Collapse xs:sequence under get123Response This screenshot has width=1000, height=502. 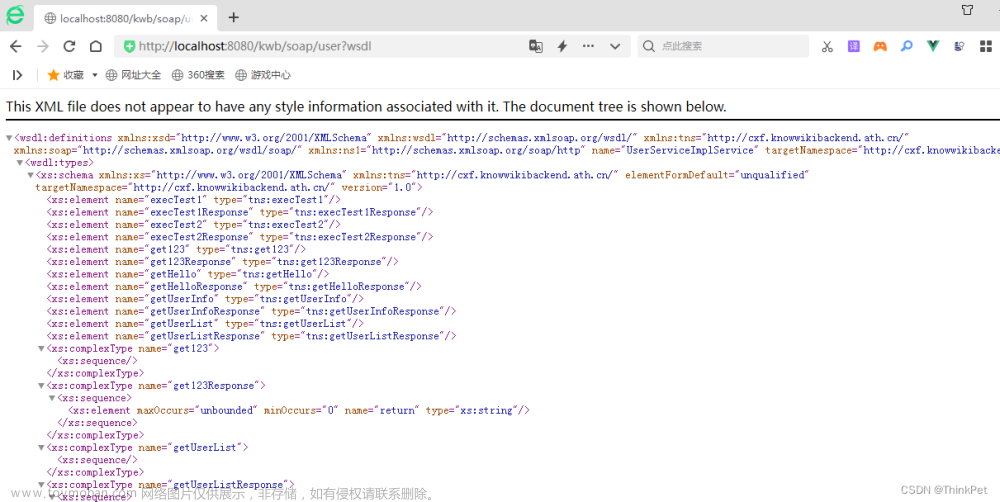[52, 399]
